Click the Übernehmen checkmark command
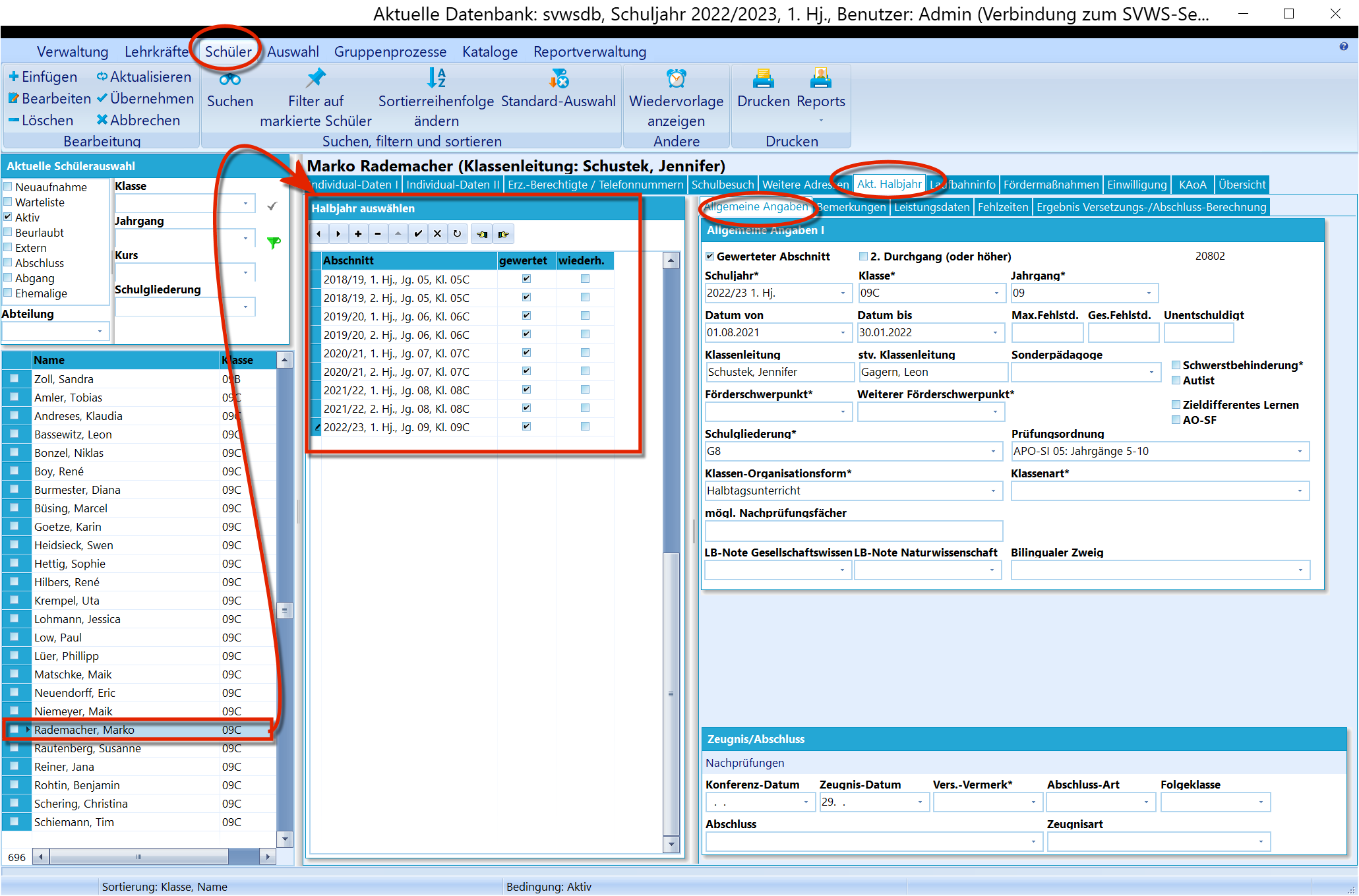The width and height of the screenshot is (1359, 896). pos(145,99)
